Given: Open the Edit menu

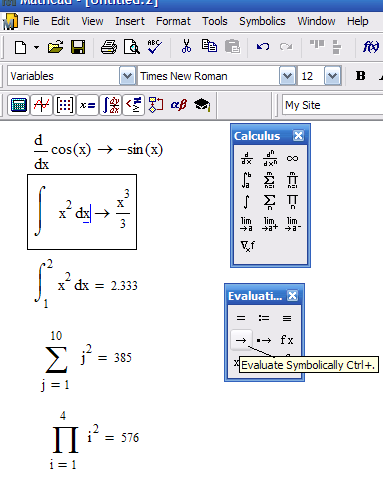Looking at the screenshot, I should (60, 21).
